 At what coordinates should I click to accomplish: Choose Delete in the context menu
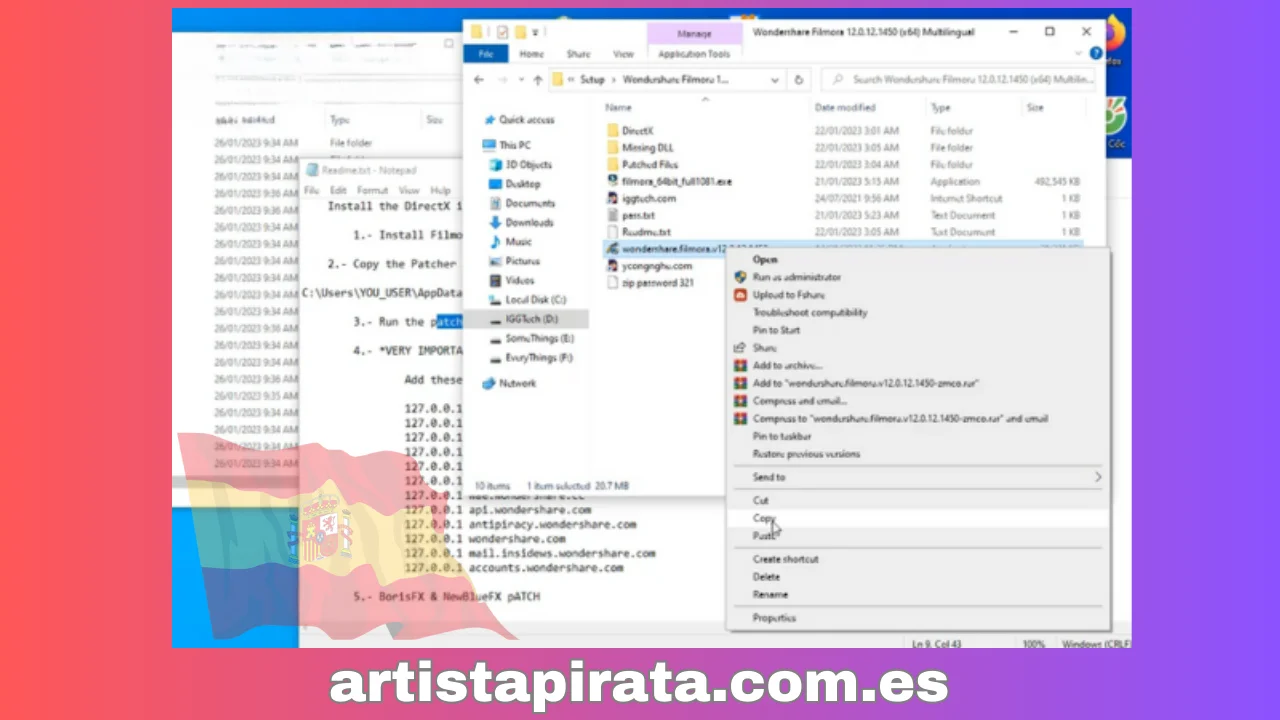pyautogui.click(x=766, y=577)
